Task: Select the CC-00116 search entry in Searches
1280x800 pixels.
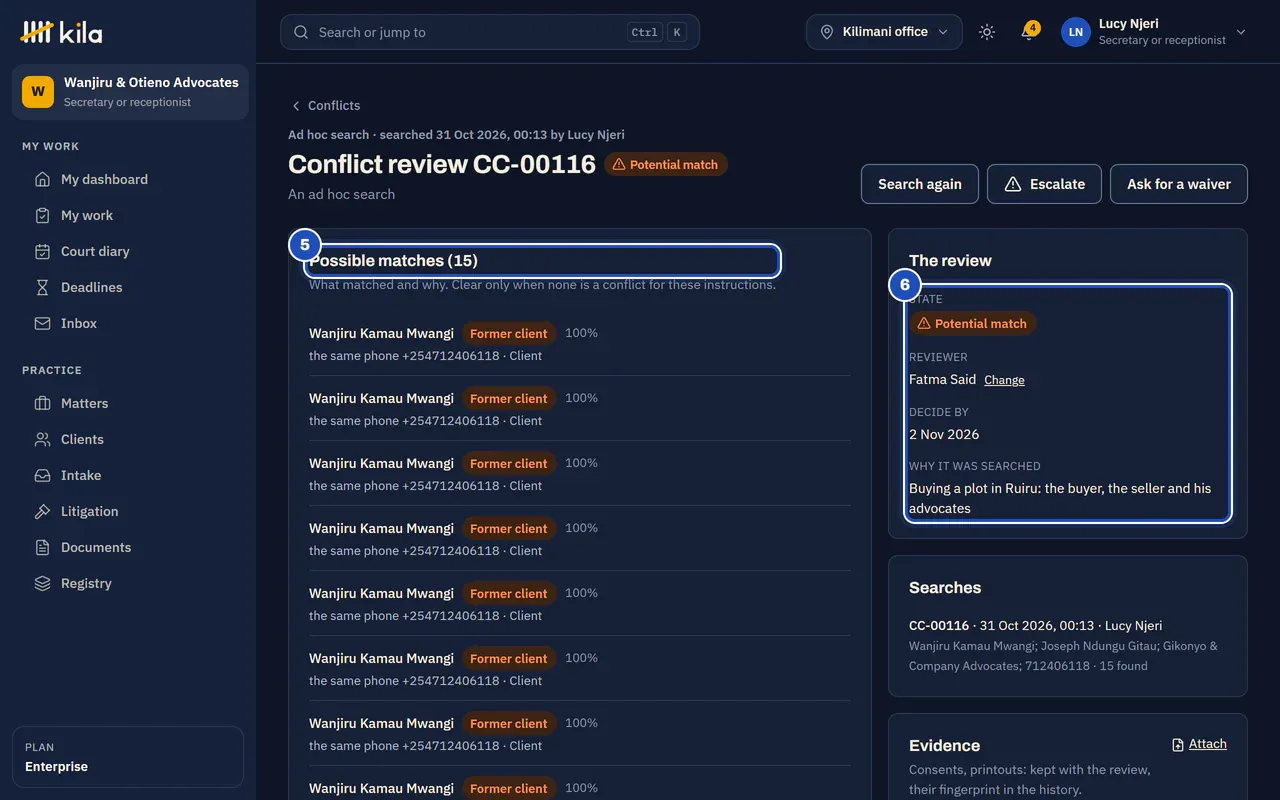Action: (1068, 645)
